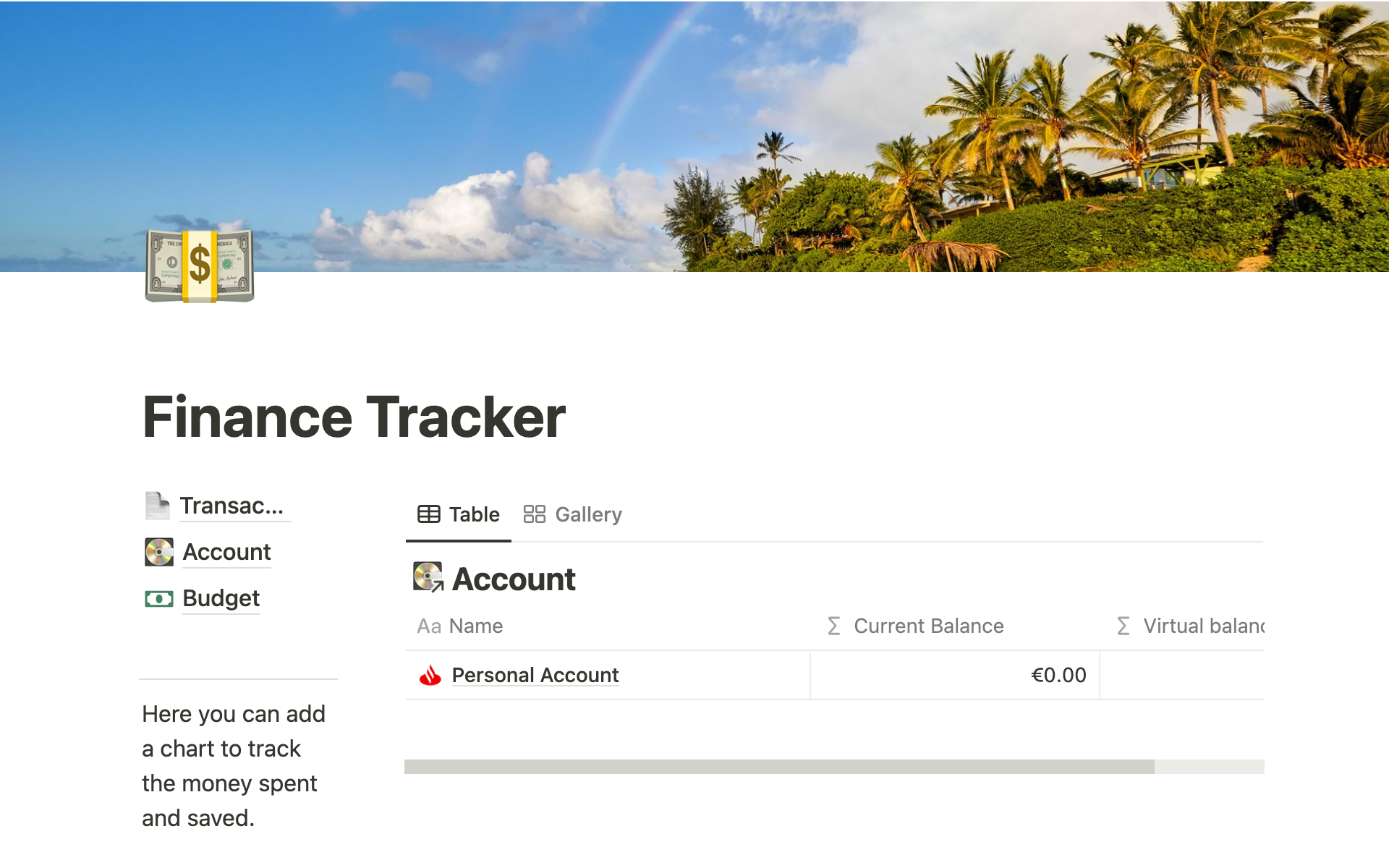Click the table grid icon in tabs
Image resolution: width=1389 pixels, height=868 pixels.
(428, 514)
